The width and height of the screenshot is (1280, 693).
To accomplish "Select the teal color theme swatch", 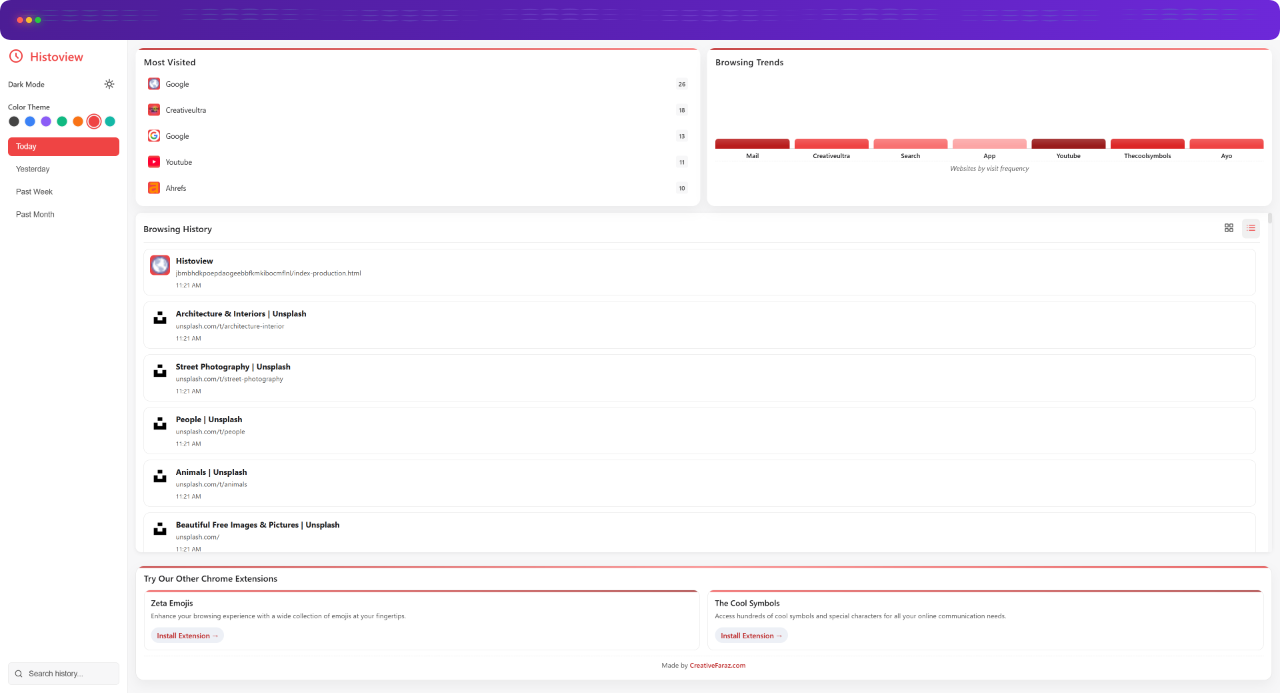I will pos(110,121).
